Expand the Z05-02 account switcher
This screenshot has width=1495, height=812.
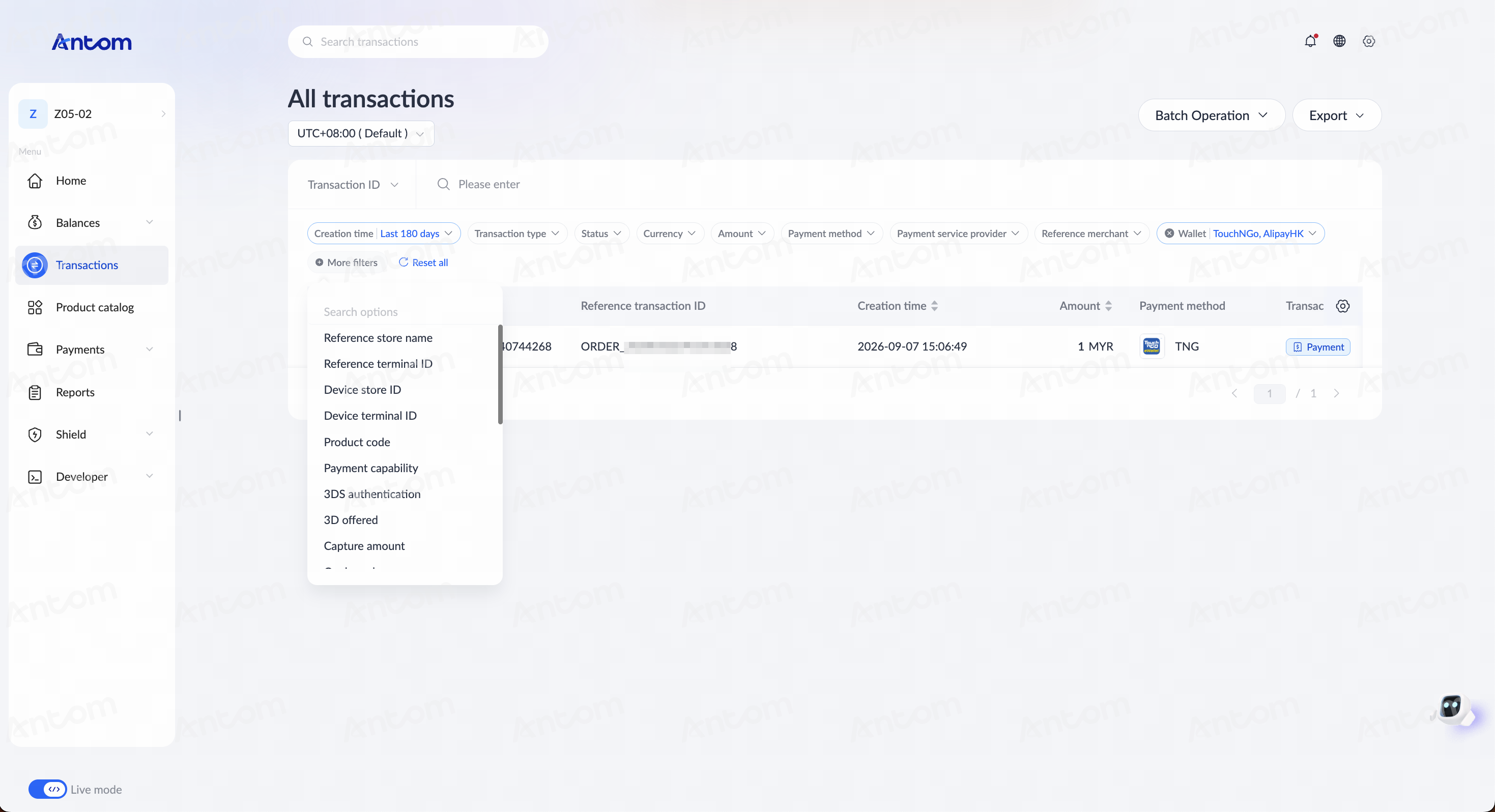[x=92, y=114]
